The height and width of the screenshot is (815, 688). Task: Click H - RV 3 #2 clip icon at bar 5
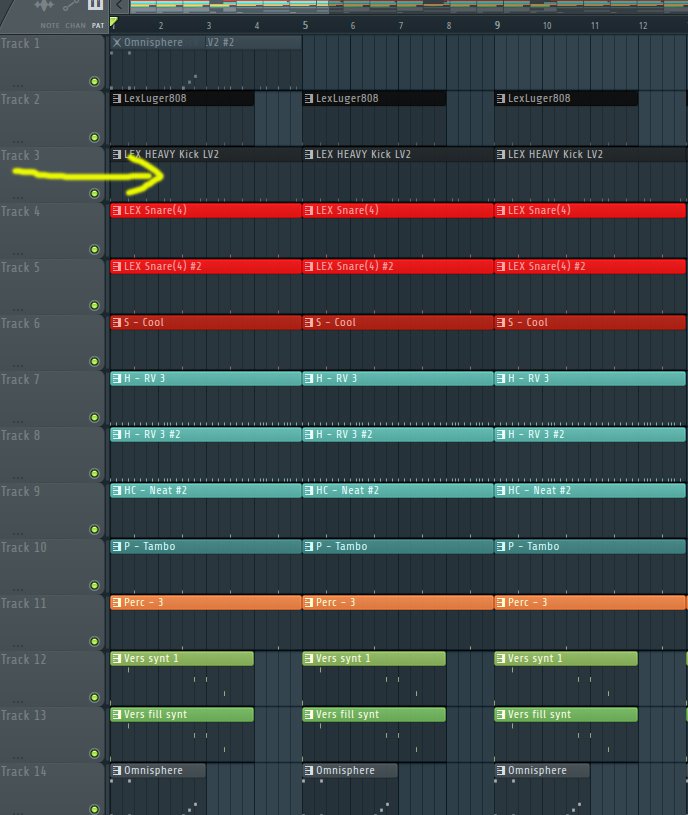[x=309, y=434]
